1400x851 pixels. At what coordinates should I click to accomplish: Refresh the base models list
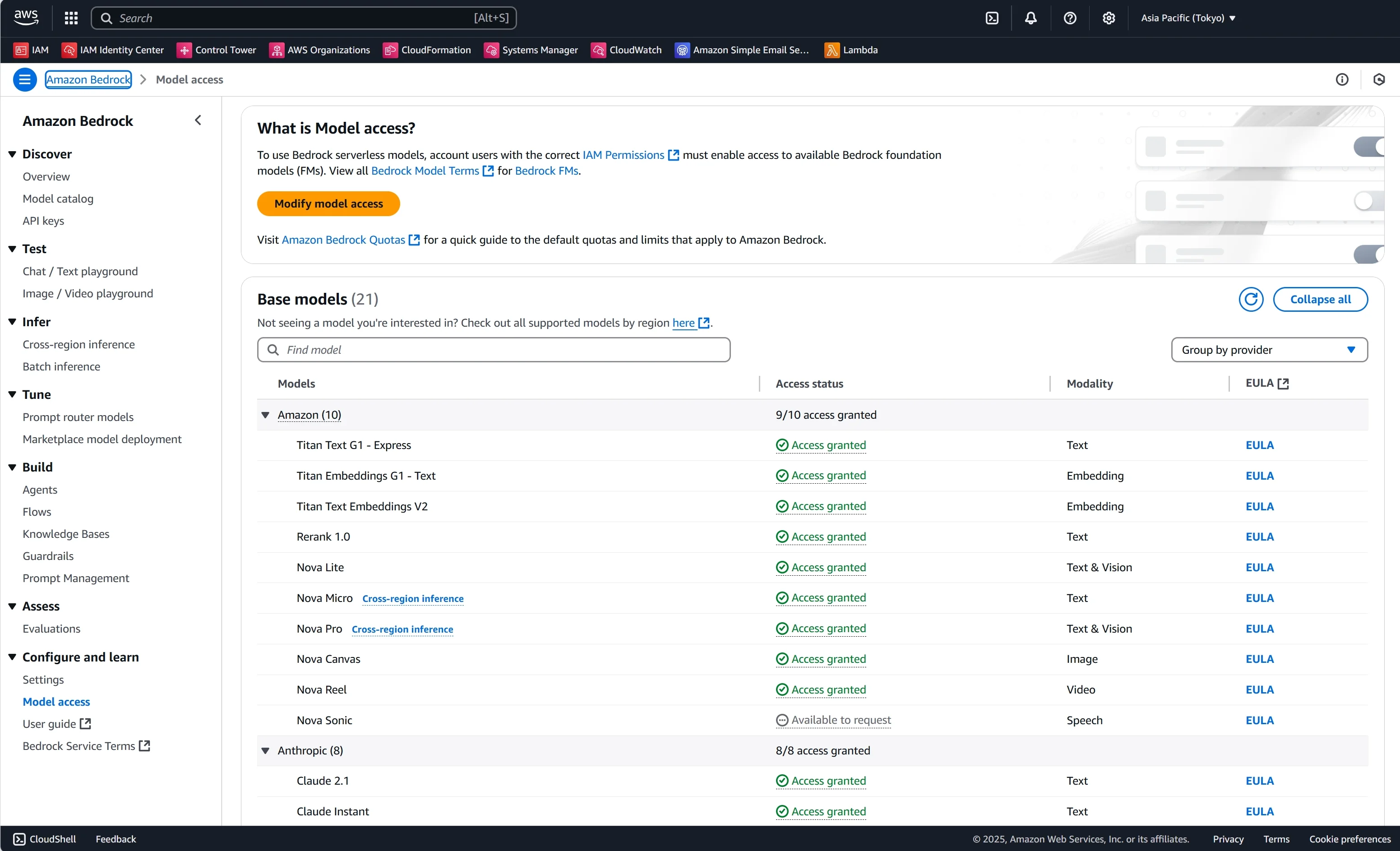pyautogui.click(x=1251, y=299)
